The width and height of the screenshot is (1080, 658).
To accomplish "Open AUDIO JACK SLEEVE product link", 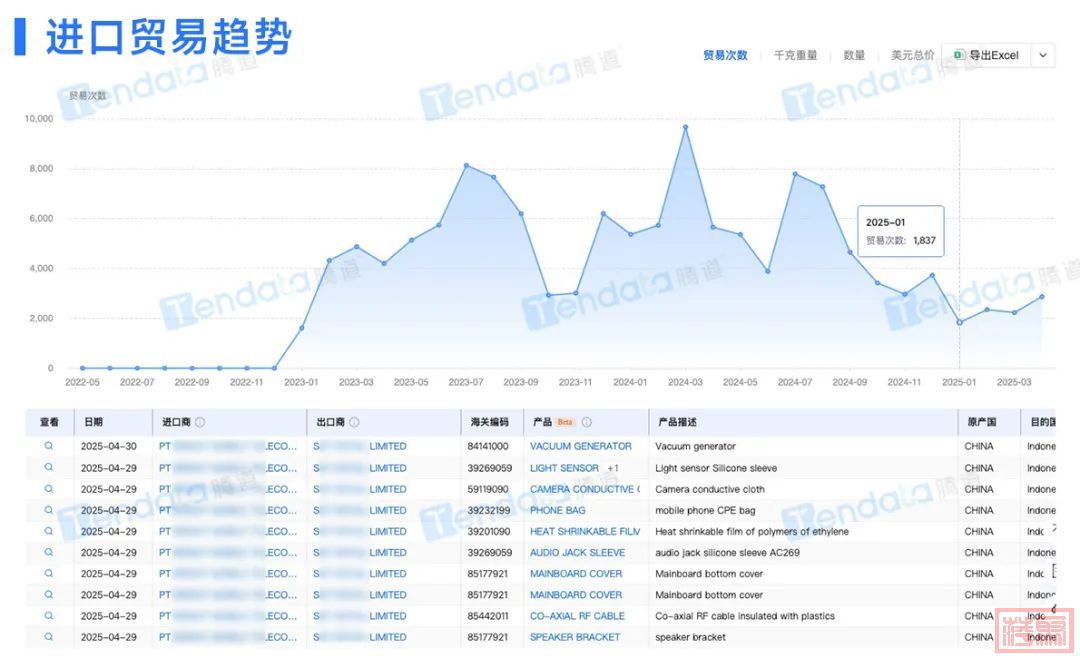I will [577, 553].
